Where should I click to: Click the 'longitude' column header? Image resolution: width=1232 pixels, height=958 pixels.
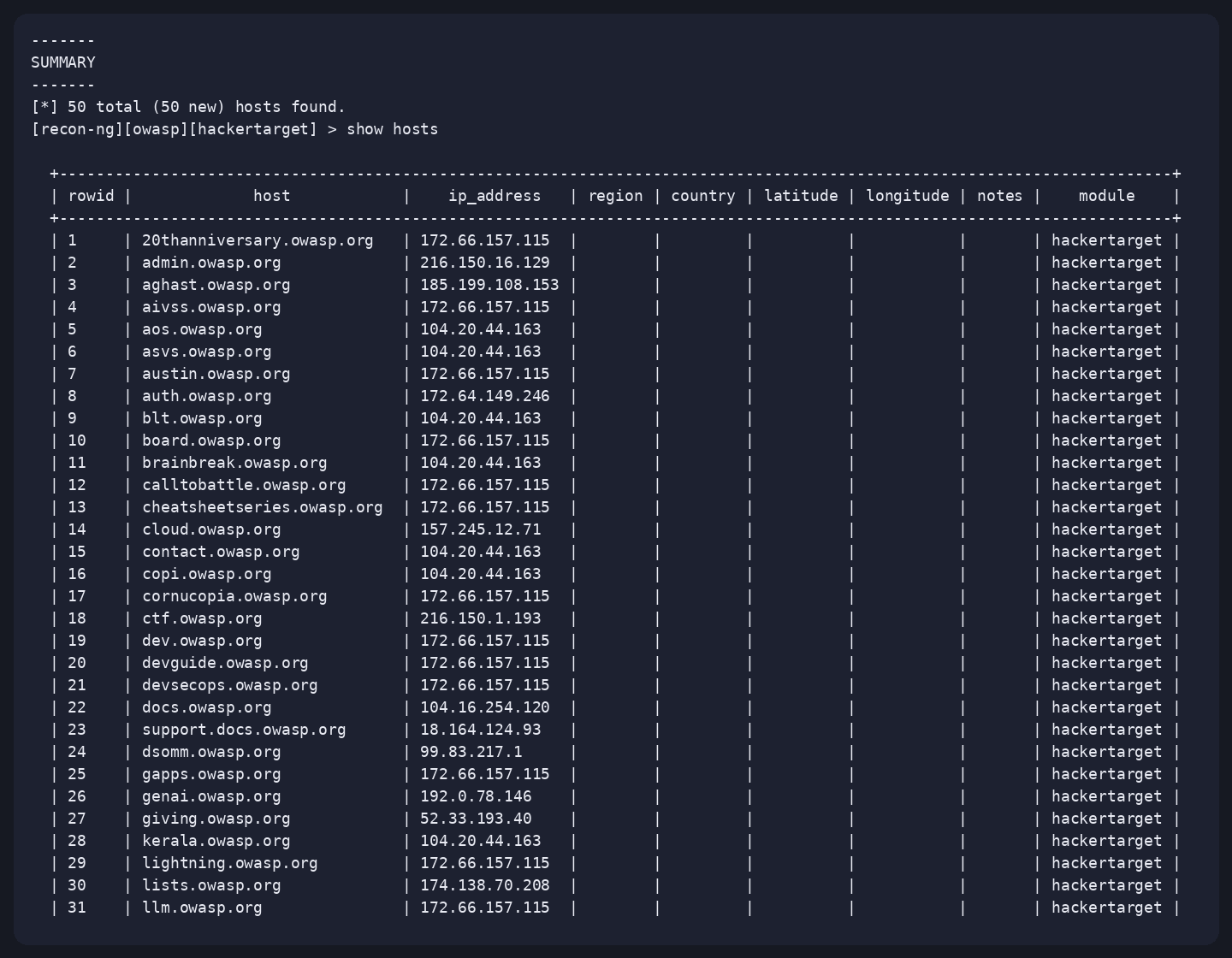click(x=908, y=196)
